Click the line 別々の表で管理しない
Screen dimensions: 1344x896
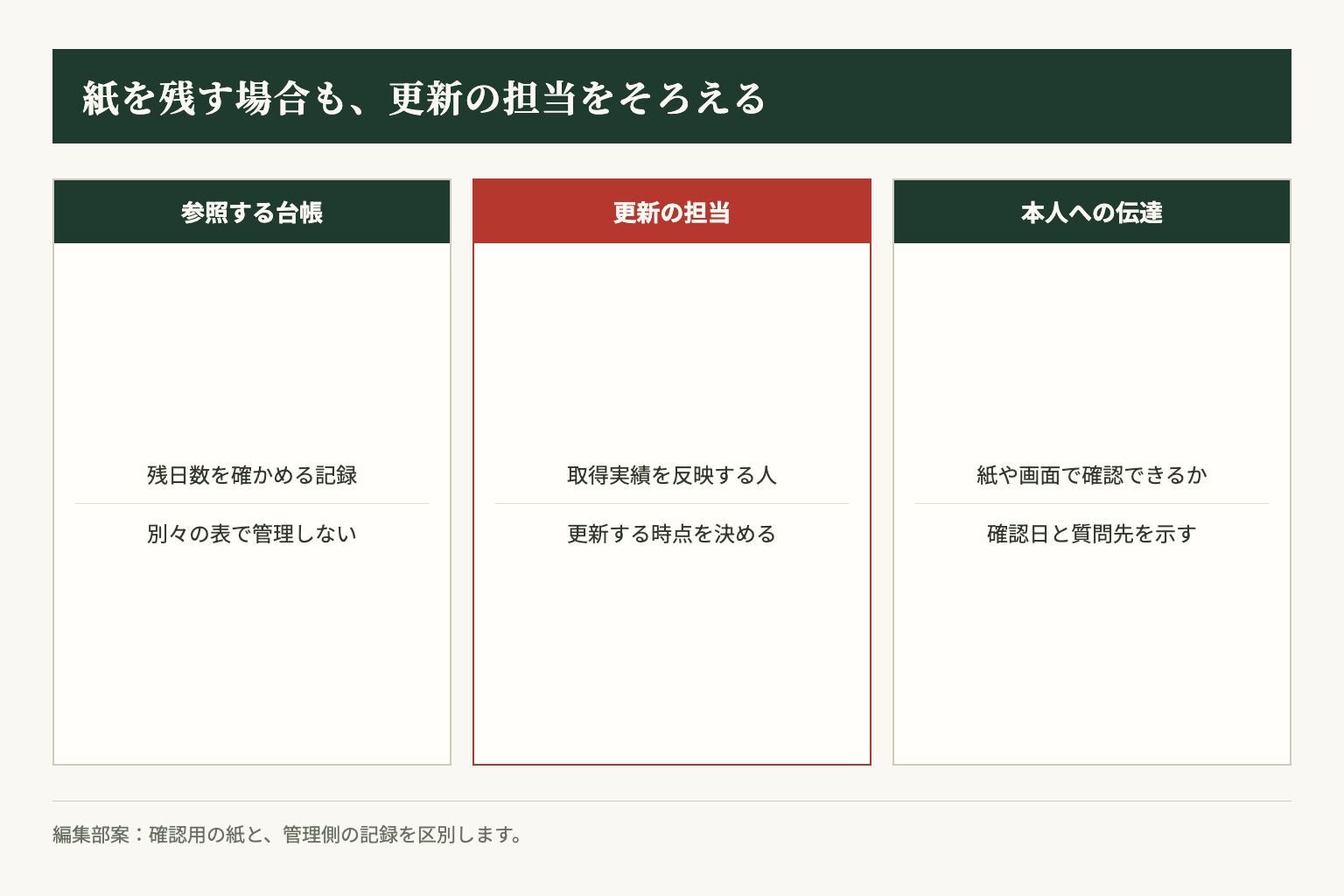pos(252,534)
